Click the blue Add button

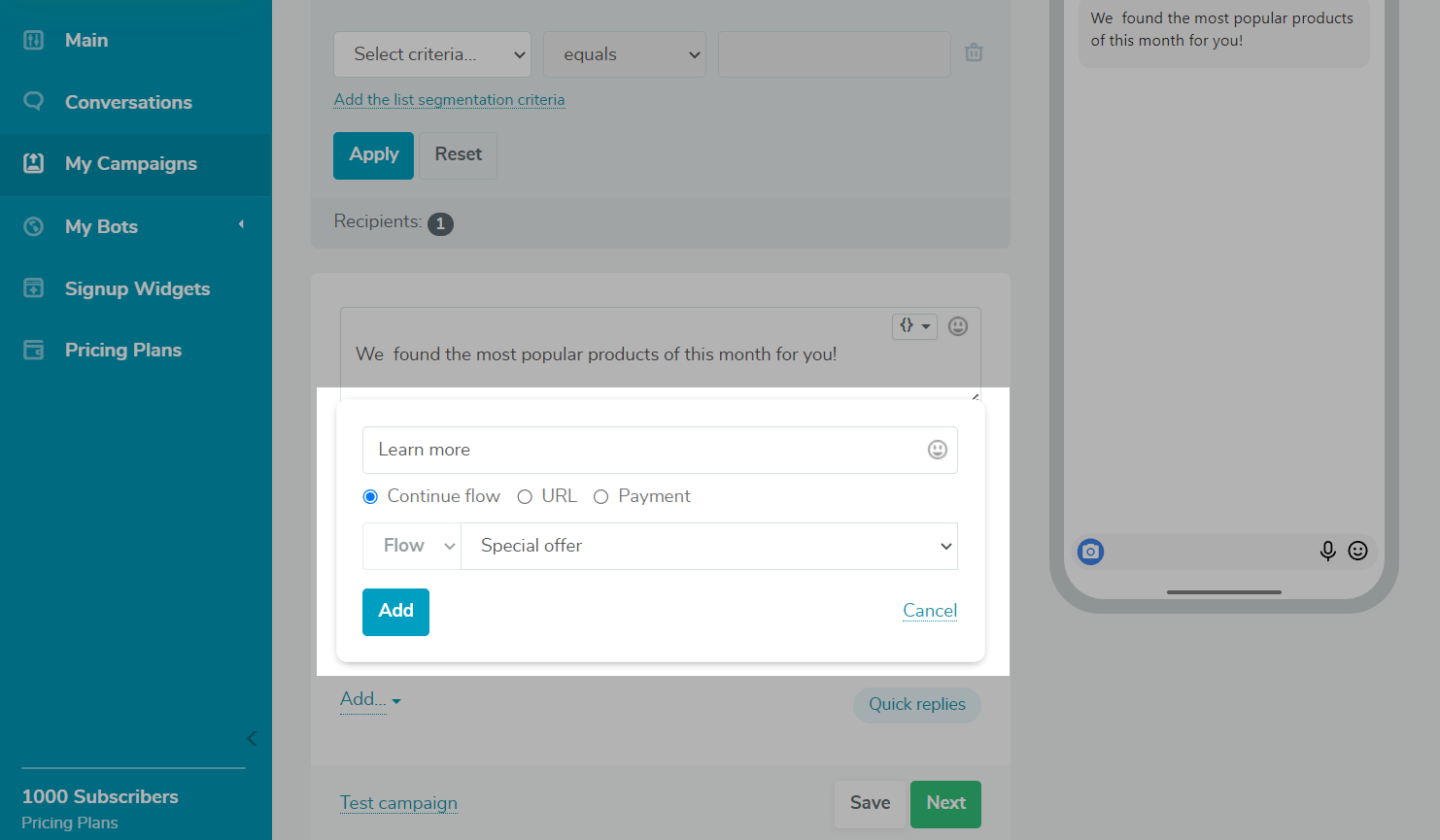[x=395, y=612]
